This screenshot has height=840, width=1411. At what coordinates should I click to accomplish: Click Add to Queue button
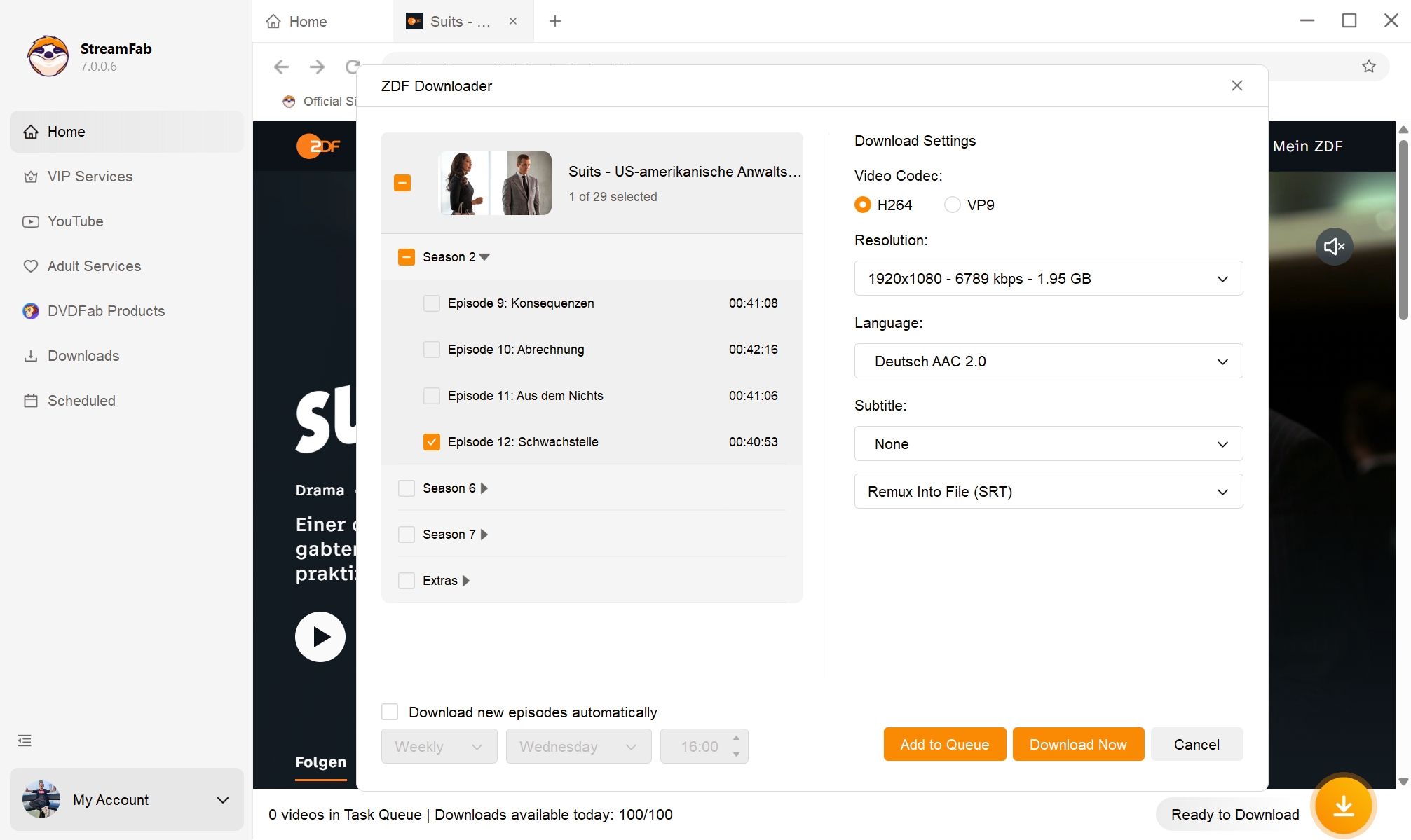click(944, 744)
